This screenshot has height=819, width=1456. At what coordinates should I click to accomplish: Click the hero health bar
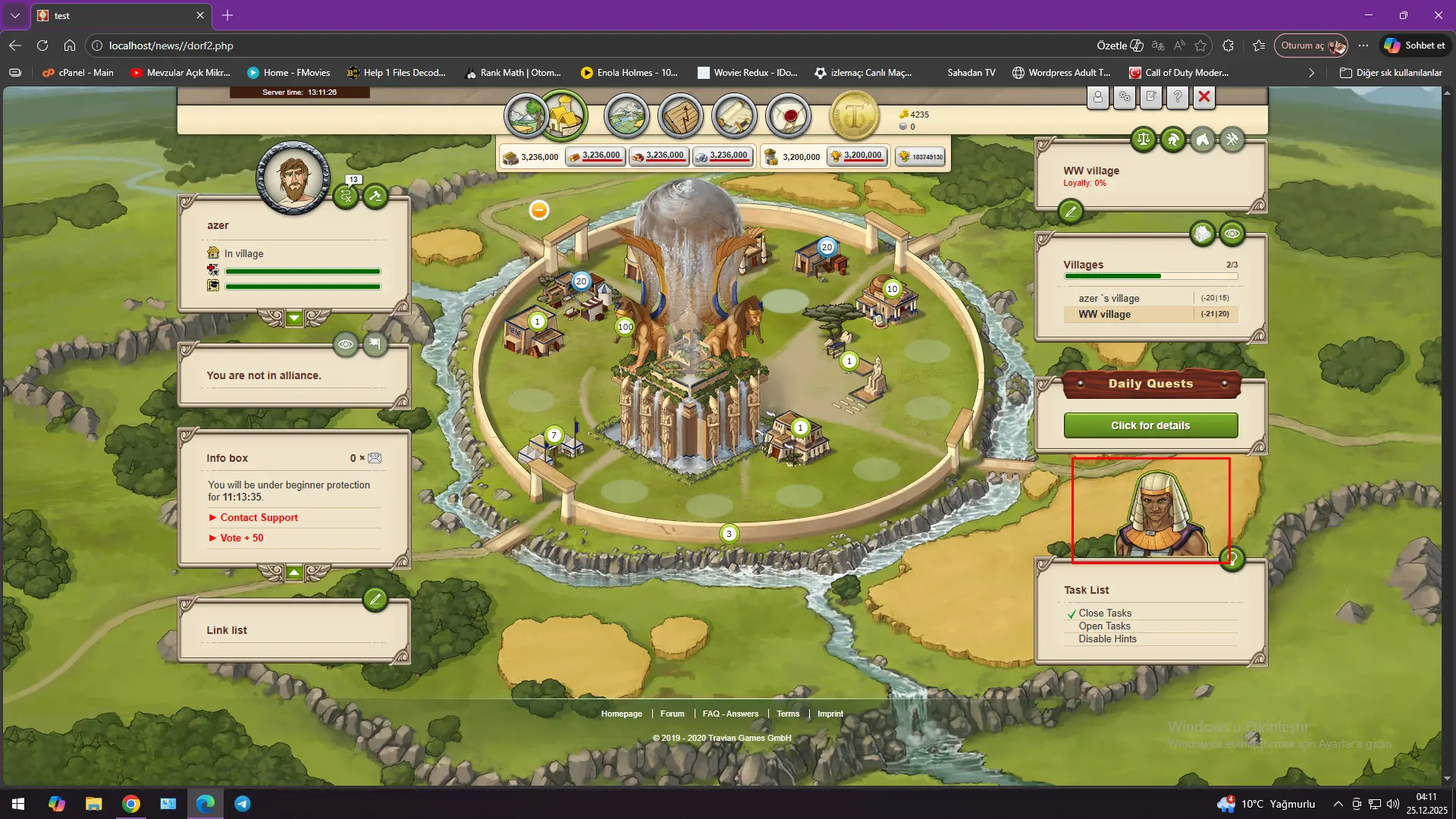pyautogui.click(x=303, y=271)
